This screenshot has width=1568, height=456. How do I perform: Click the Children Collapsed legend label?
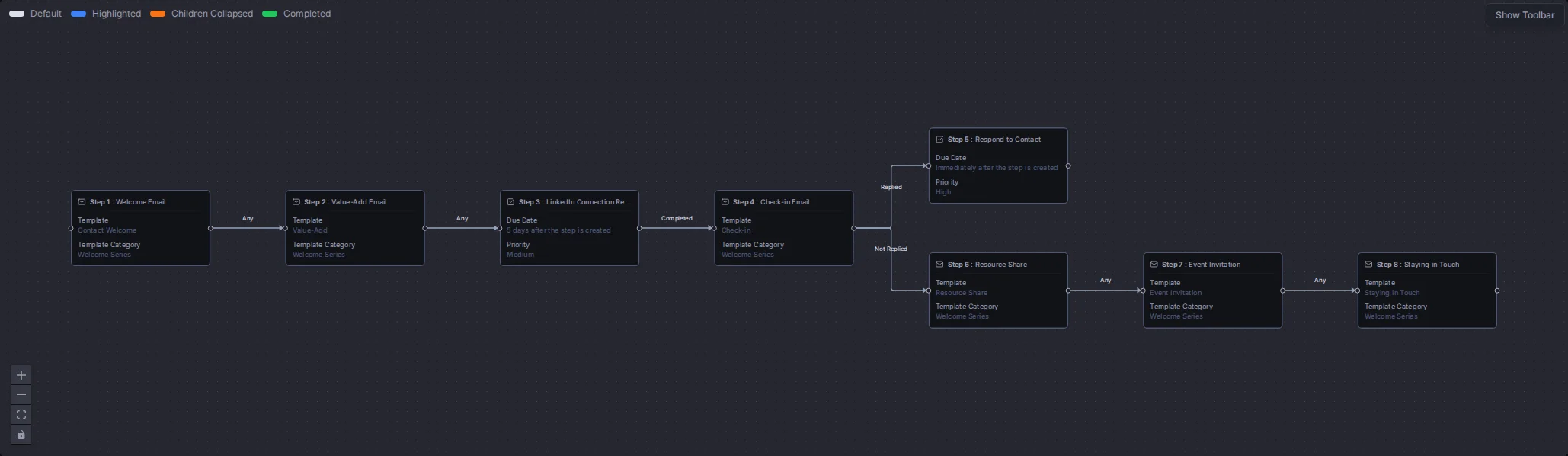pos(212,14)
